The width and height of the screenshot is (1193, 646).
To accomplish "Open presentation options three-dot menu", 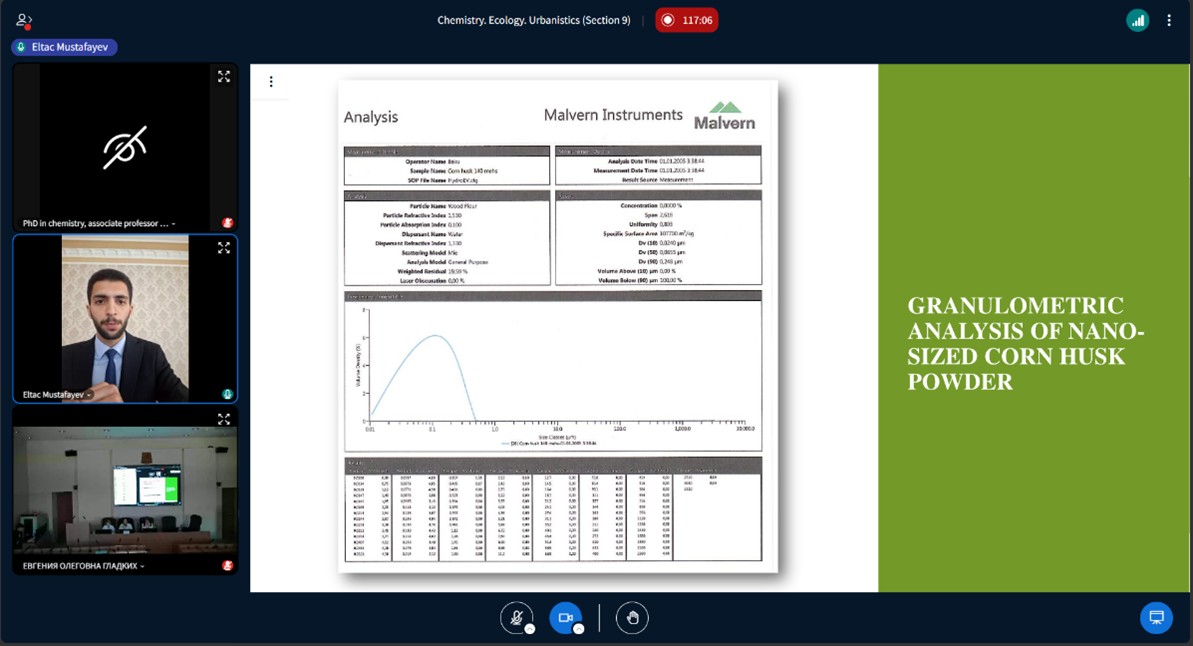I will click(270, 82).
